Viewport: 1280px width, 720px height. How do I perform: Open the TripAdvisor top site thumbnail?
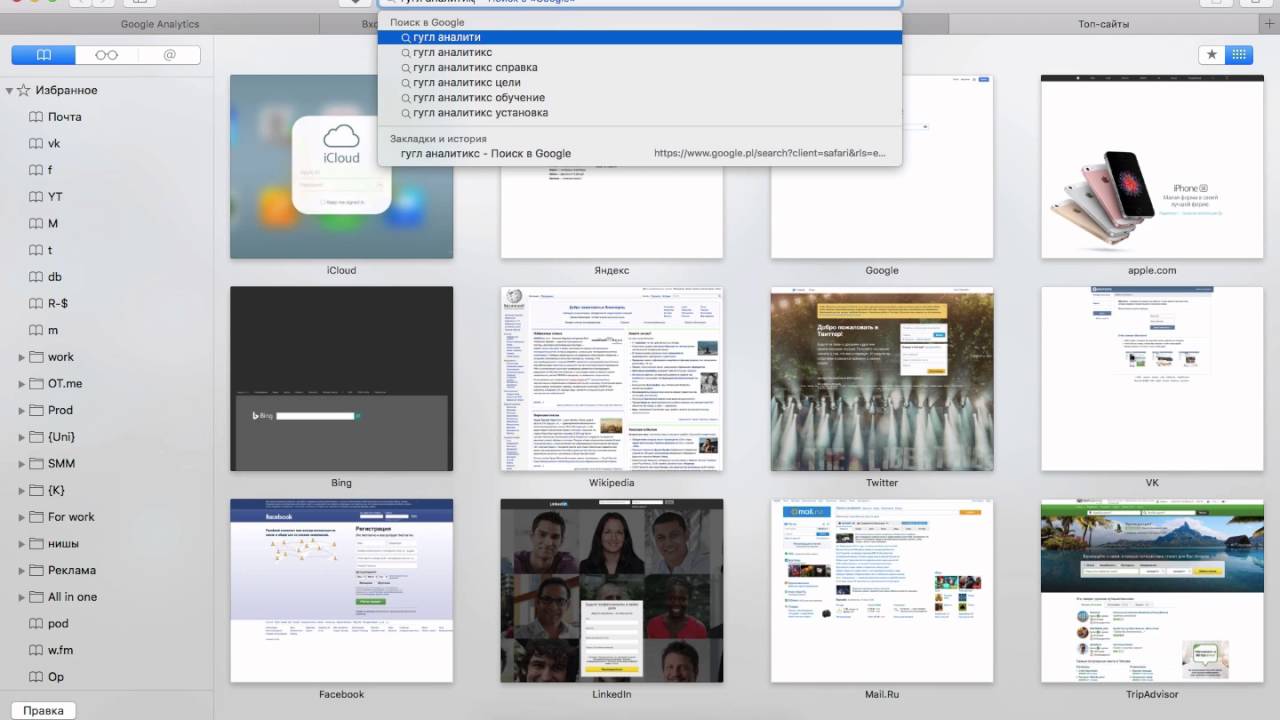coord(1152,591)
